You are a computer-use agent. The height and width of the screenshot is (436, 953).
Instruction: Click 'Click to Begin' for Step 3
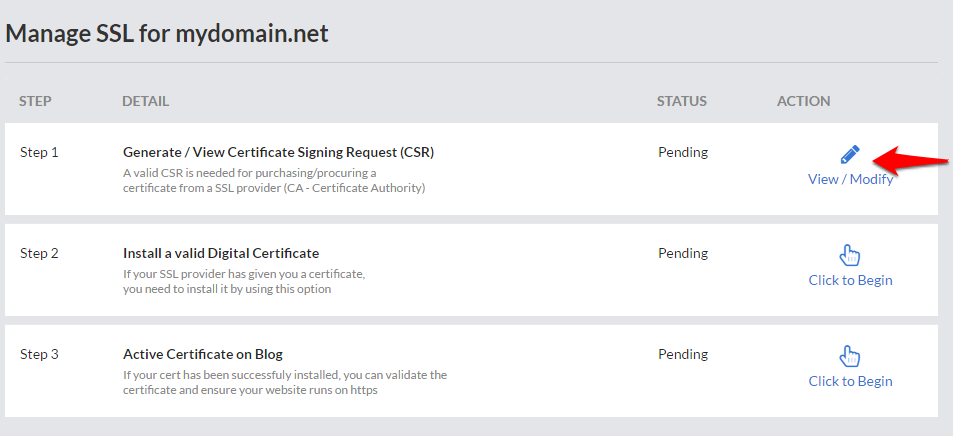[x=850, y=381]
